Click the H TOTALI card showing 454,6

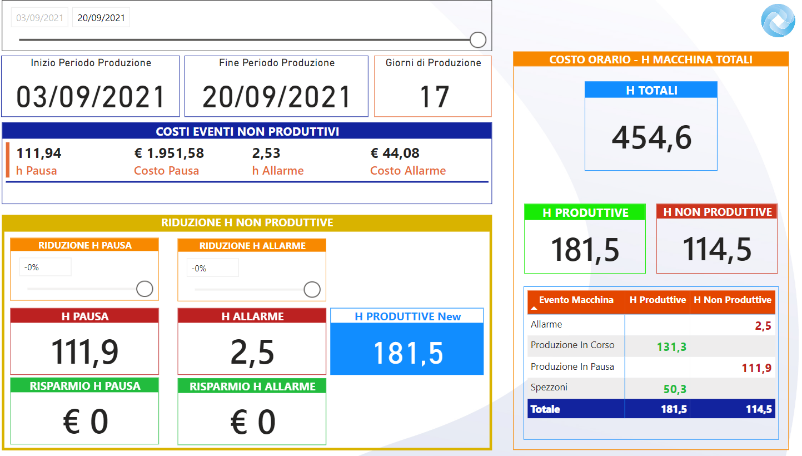pos(651,126)
